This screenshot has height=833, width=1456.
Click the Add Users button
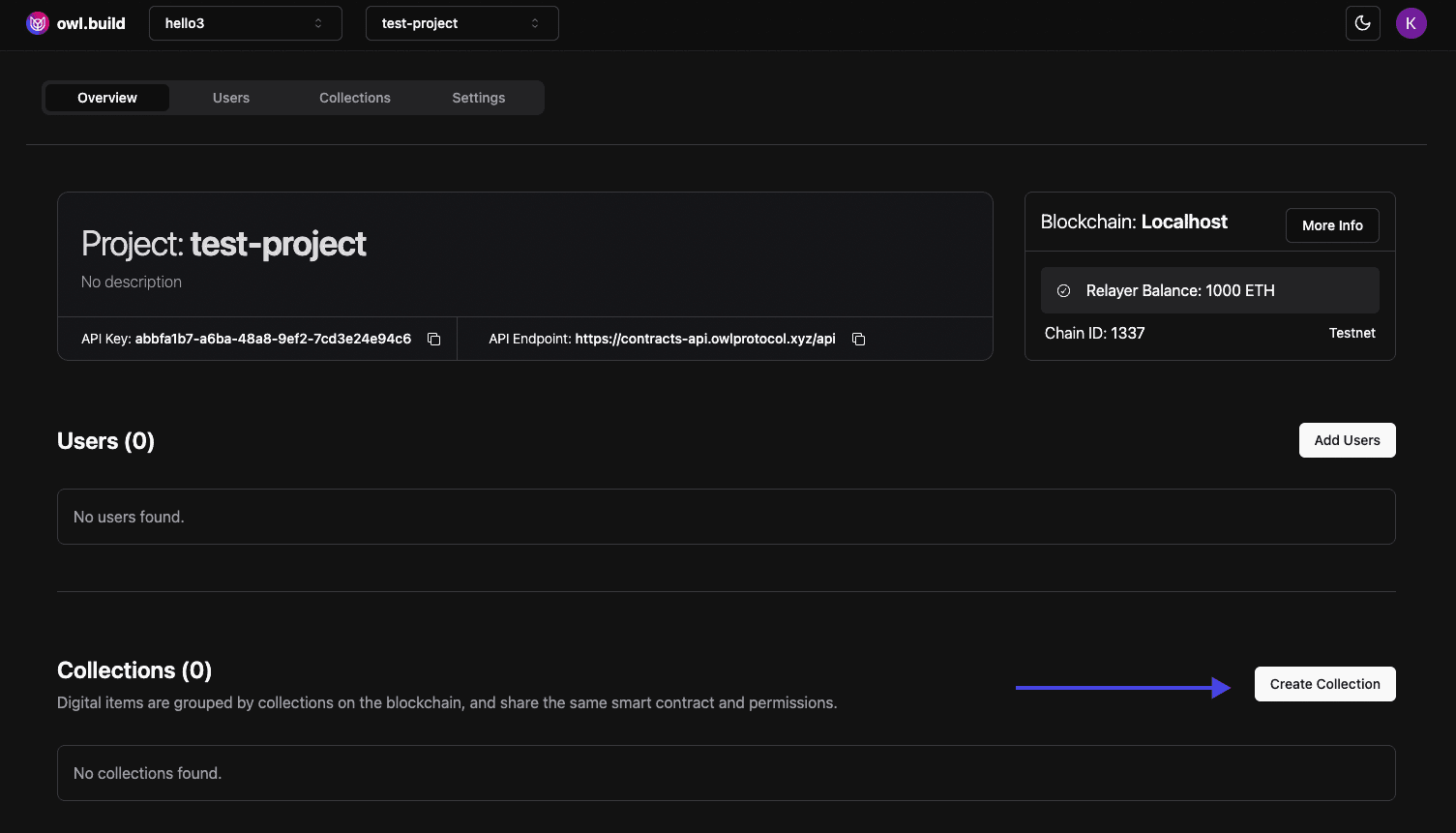click(1347, 440)
